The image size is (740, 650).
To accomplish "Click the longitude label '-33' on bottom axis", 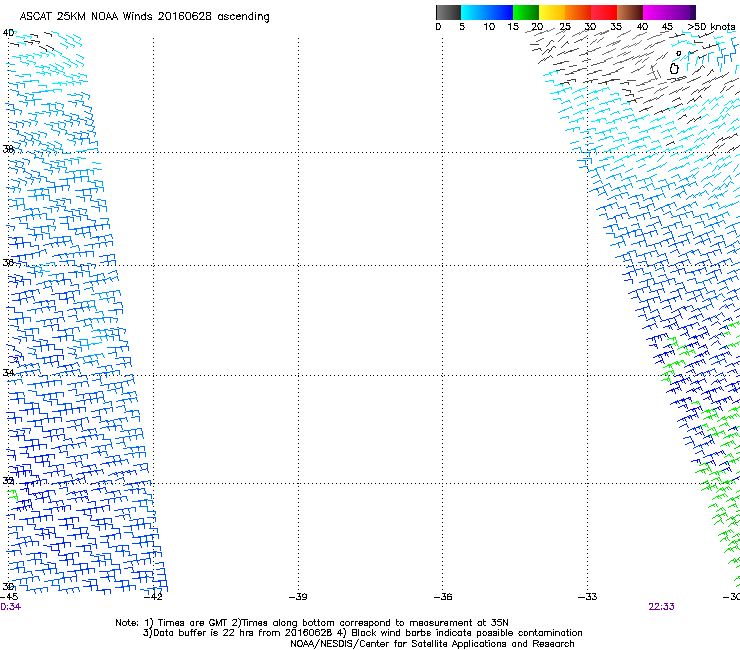I will click(587, 597).
